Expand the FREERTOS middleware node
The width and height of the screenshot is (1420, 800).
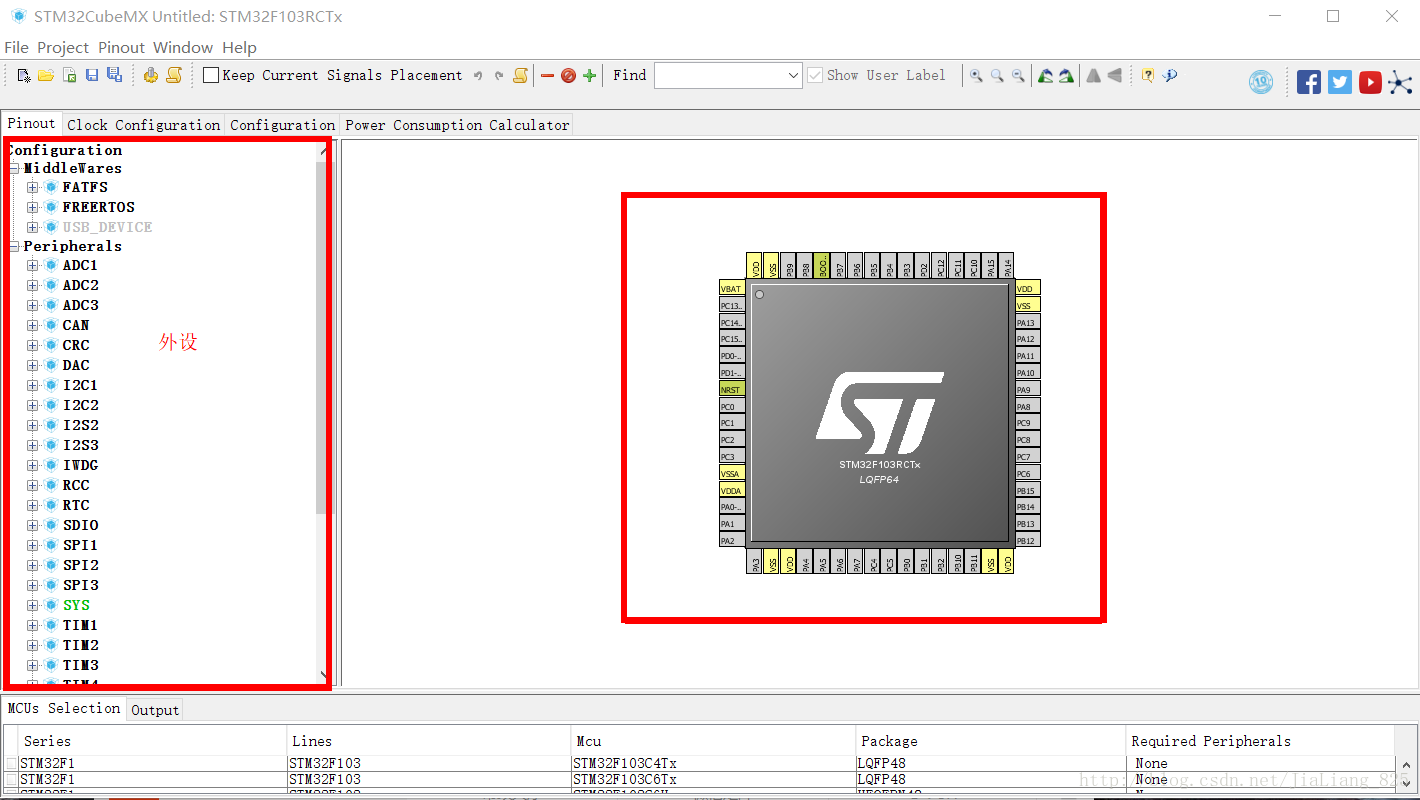(x=33, y=207)
